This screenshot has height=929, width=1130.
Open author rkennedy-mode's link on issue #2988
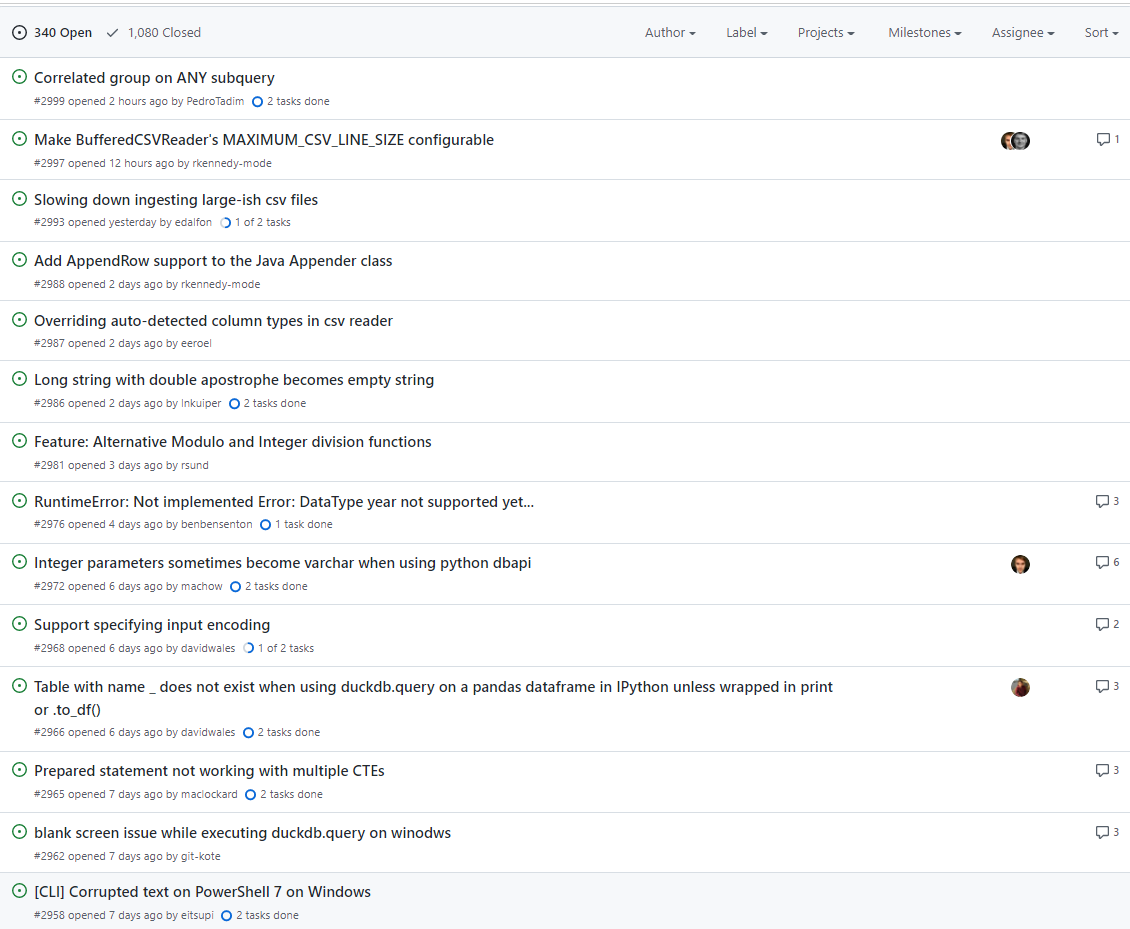tap(221, 285)
